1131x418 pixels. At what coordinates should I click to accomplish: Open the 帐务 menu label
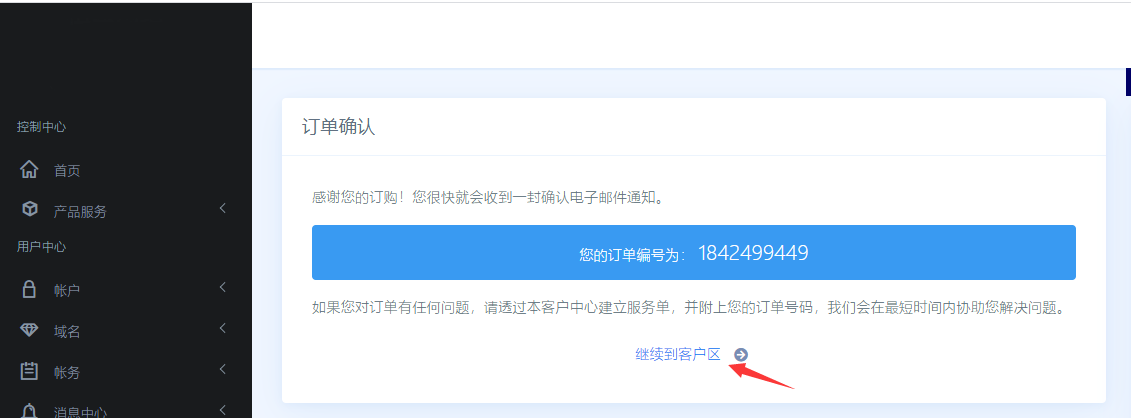[67, 373]
